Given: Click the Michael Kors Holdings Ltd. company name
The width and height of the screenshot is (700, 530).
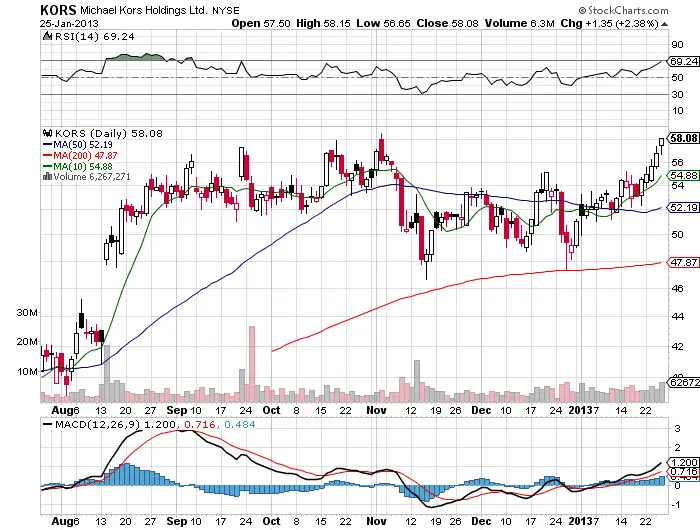Looking at the screenshot, I should [144, 10].
